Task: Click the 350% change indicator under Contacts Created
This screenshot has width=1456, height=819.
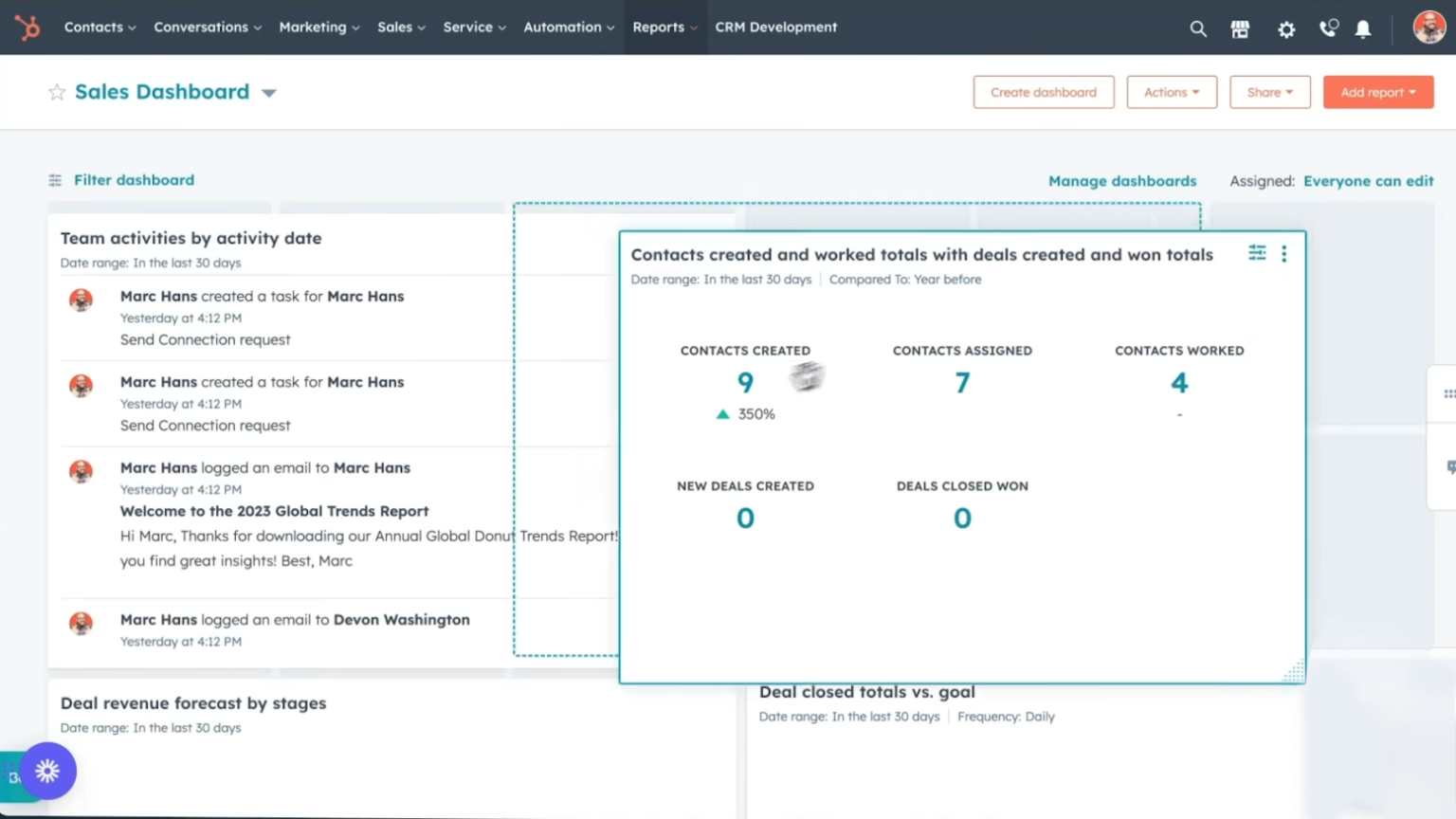Action: (x=746, y=413)
